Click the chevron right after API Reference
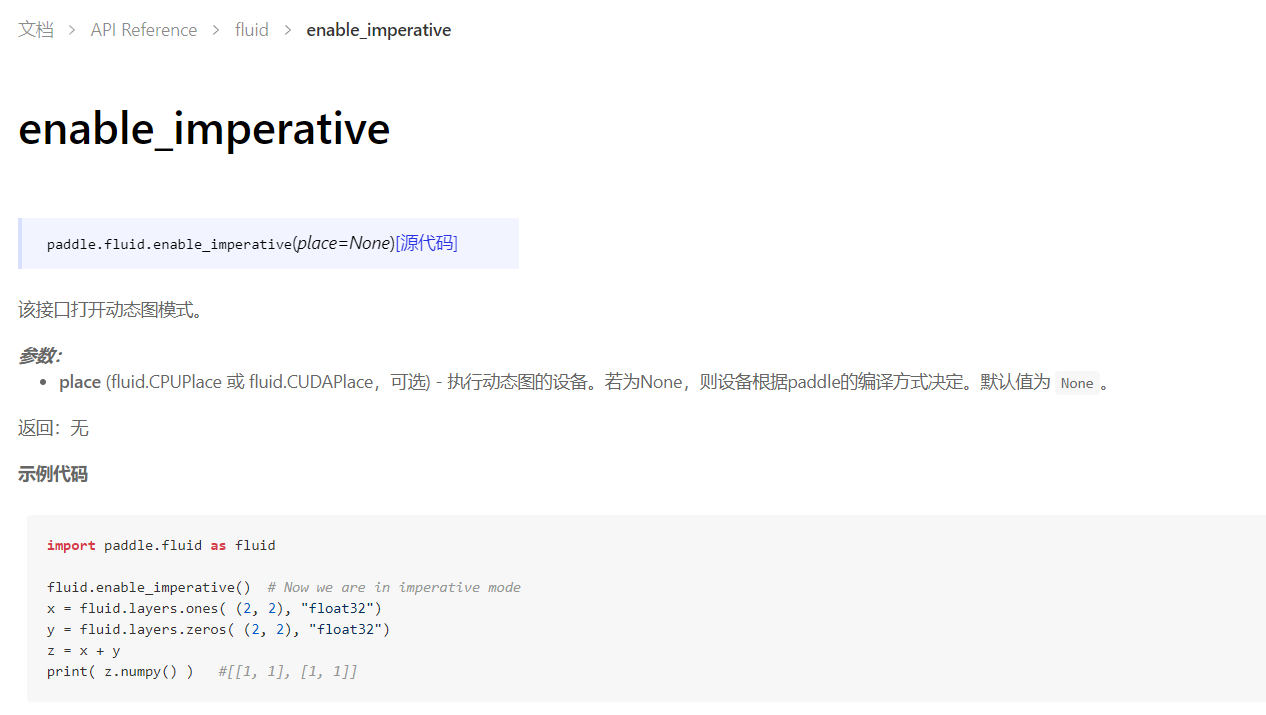1266x715 pixels. [216, 30]
